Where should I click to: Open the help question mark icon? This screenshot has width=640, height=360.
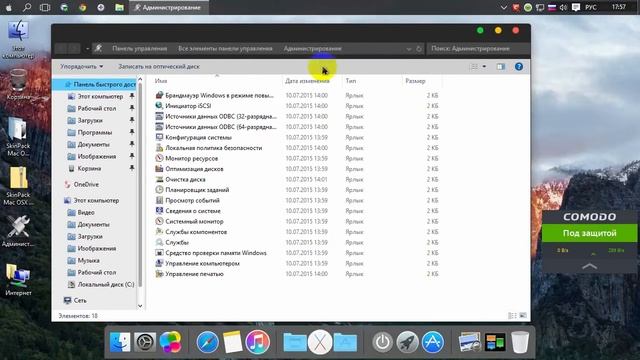coord(519,67)
